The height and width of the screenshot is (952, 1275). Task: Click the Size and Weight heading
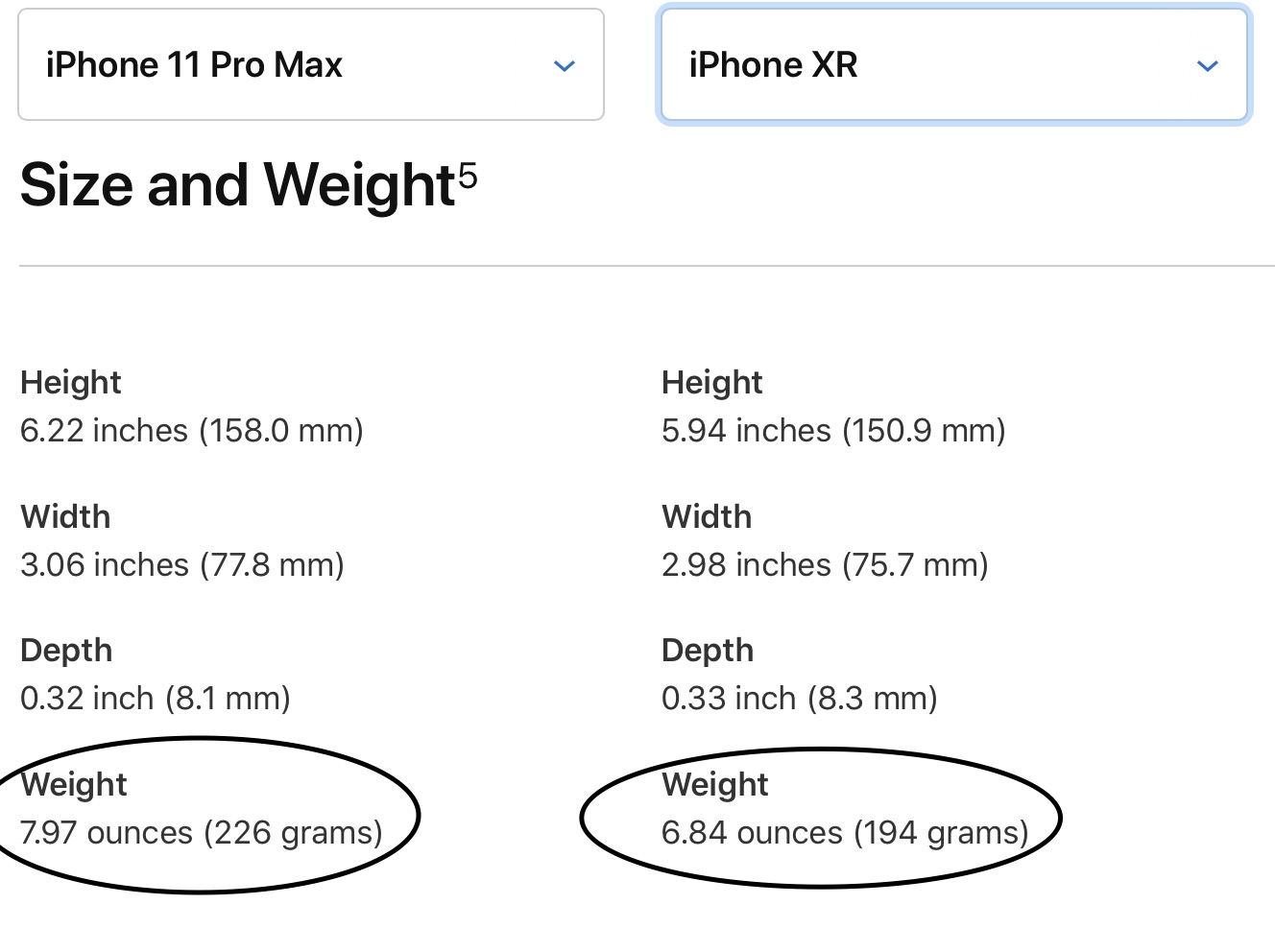(x=236, y=184)
